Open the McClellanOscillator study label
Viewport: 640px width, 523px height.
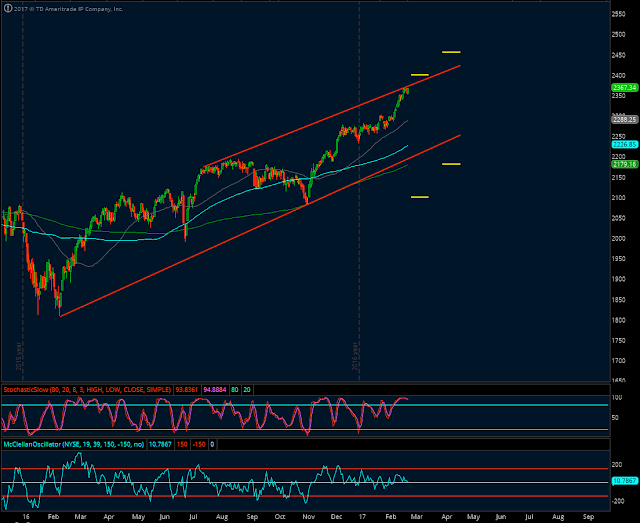point(74,444)
